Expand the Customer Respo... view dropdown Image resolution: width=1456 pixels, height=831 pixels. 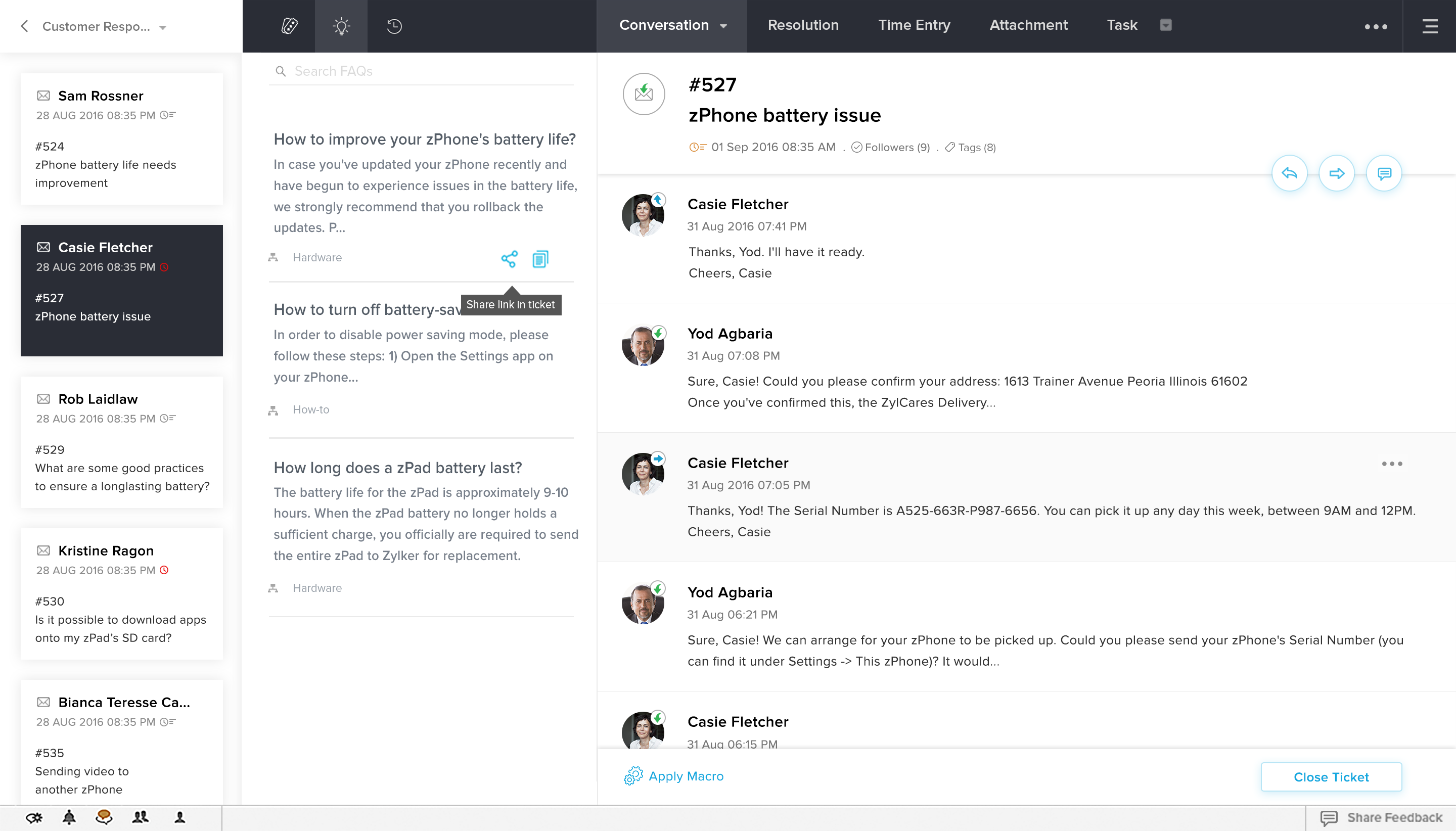[x=163, y=27]
